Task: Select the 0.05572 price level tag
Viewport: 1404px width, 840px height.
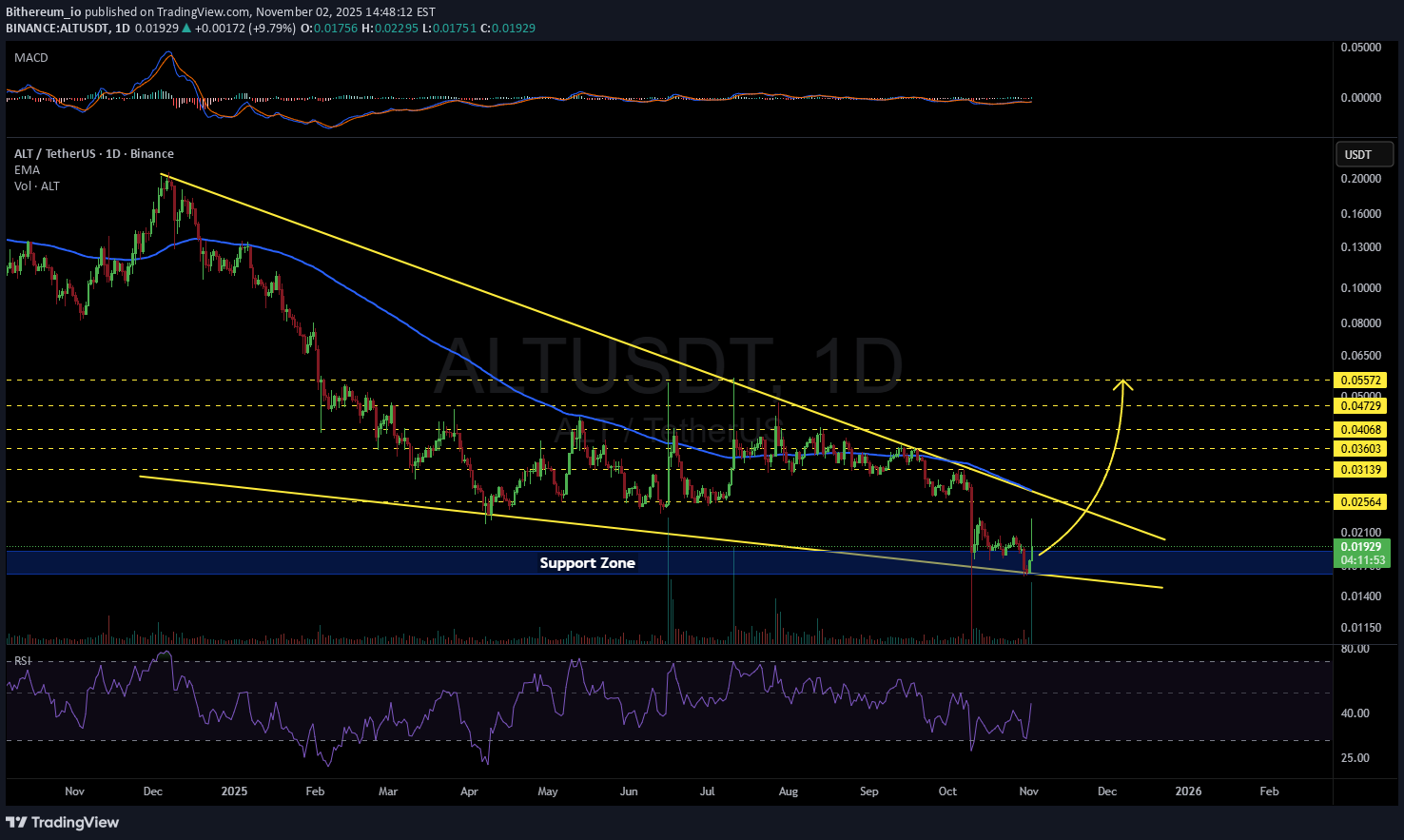Action: (1362, 381)
